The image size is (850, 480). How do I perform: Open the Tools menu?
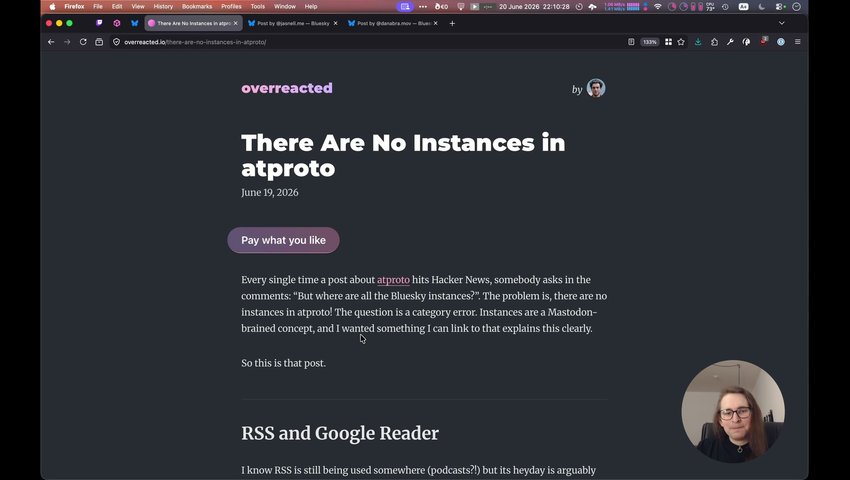coord(257,7)
